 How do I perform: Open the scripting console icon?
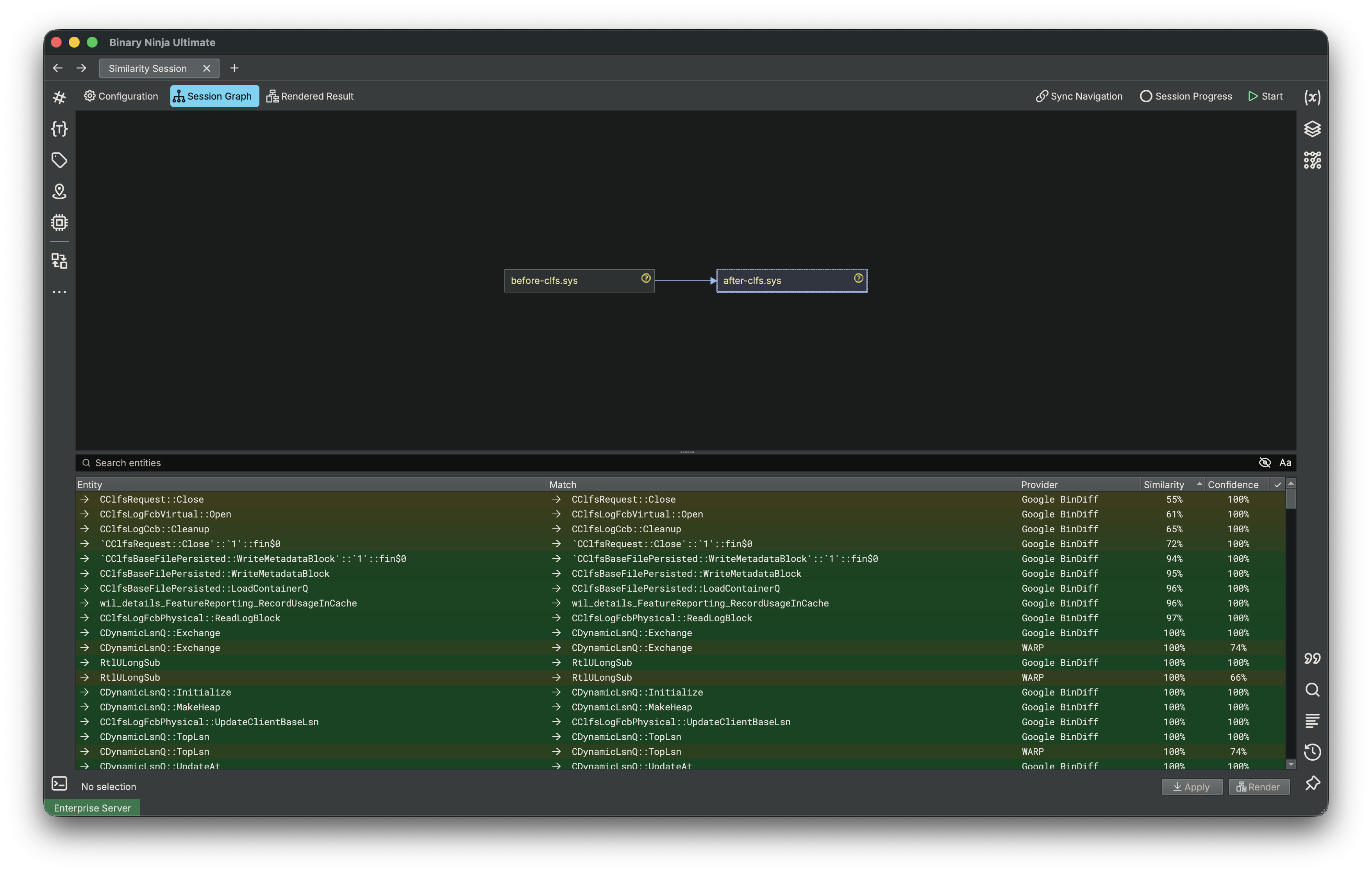(x=59, y=783)
